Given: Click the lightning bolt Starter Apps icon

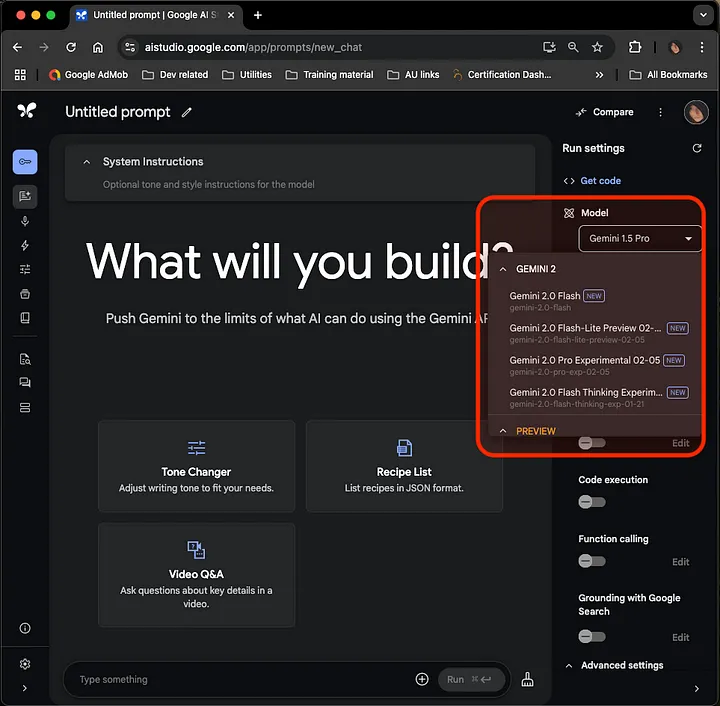Looking at the screenshot, I should 25,245.
